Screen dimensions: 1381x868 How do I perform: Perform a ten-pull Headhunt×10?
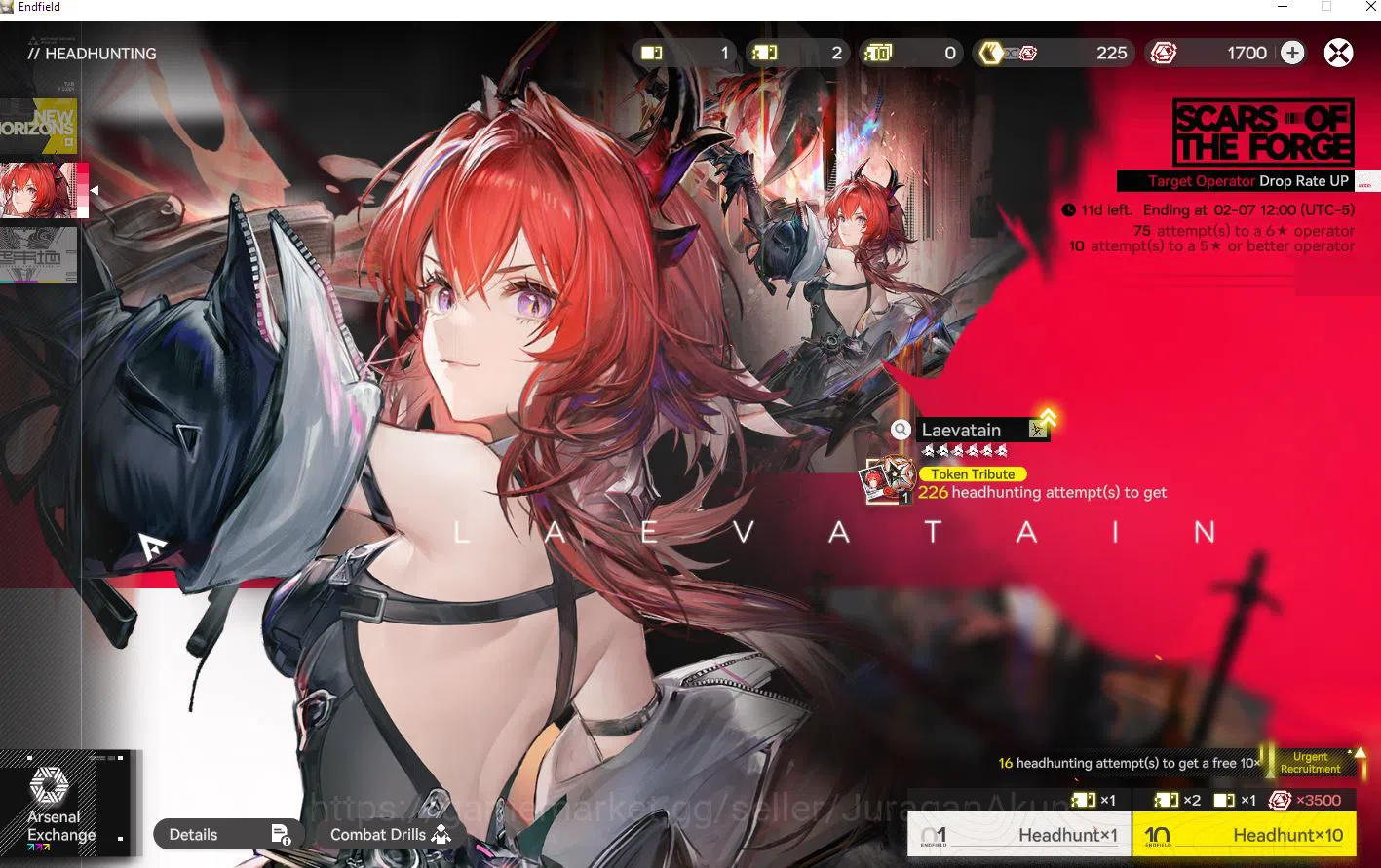(1245, 835)
